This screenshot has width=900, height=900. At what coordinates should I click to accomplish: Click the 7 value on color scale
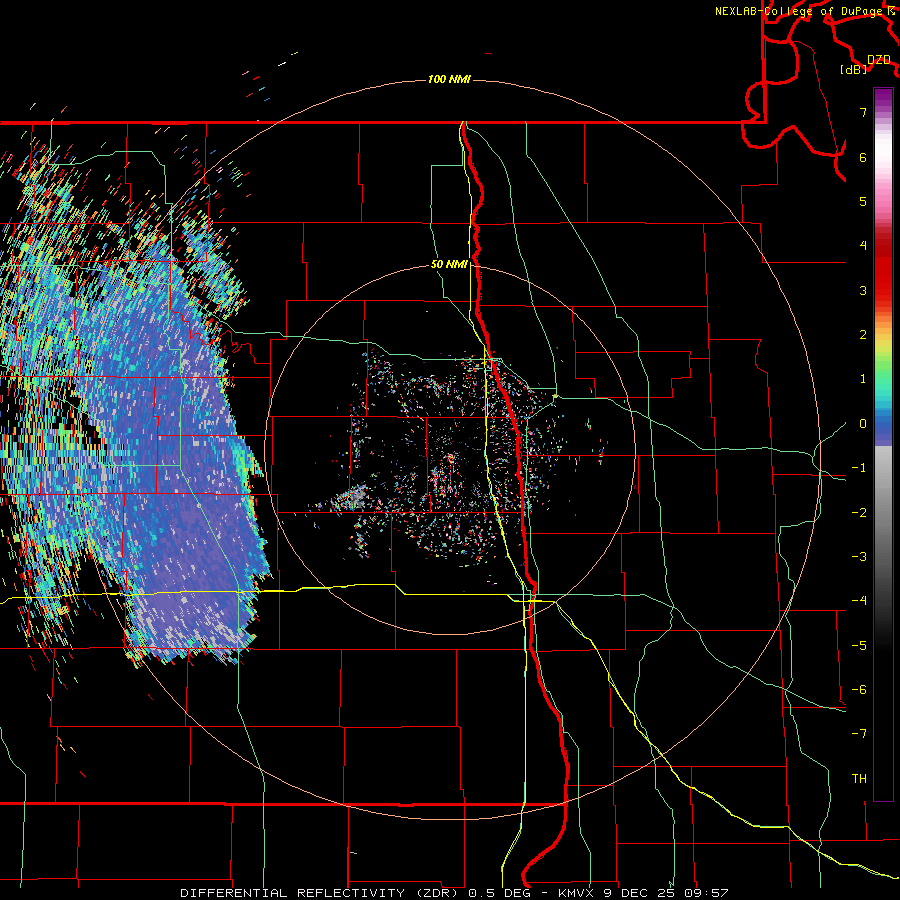click(863, 112)
